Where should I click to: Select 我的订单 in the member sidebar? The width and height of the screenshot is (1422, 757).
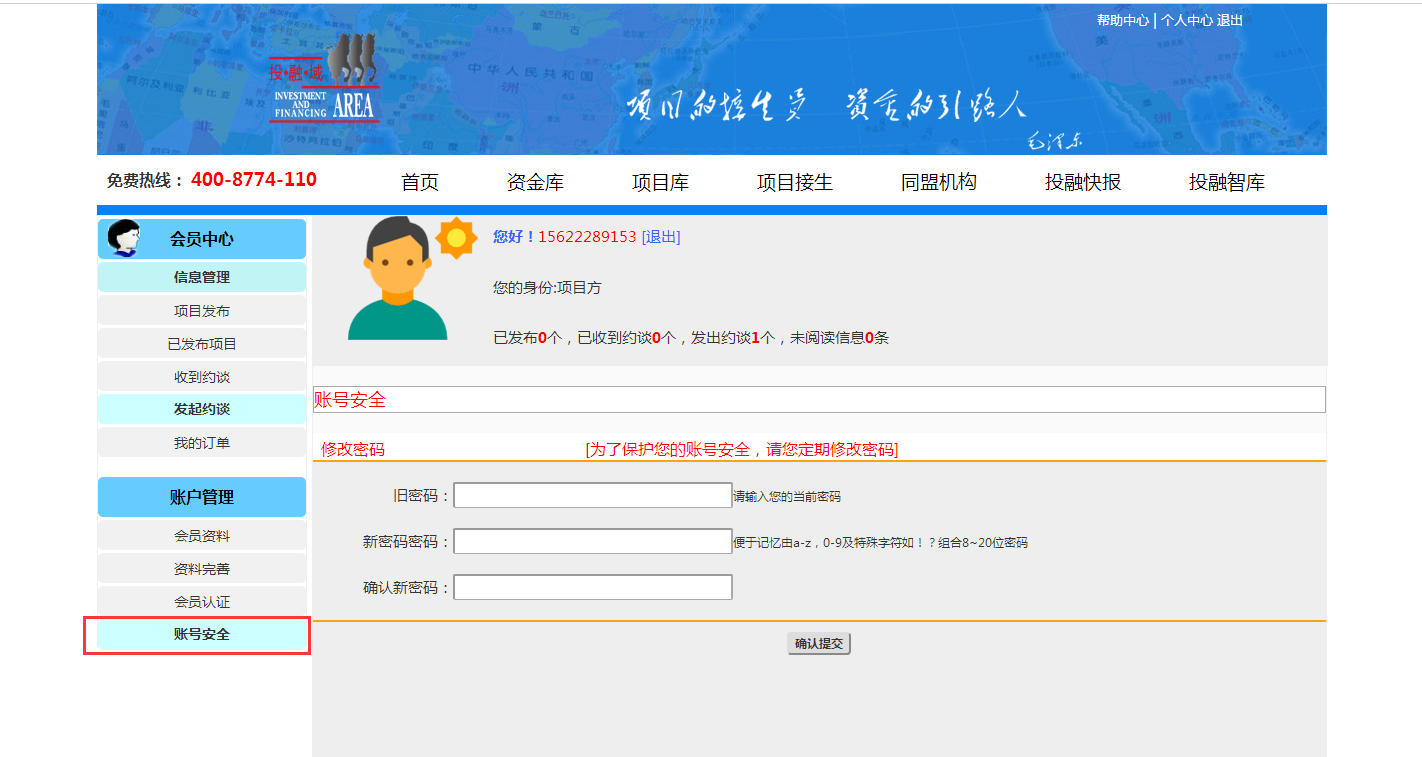pyautogui.click(x=201, y=441)
